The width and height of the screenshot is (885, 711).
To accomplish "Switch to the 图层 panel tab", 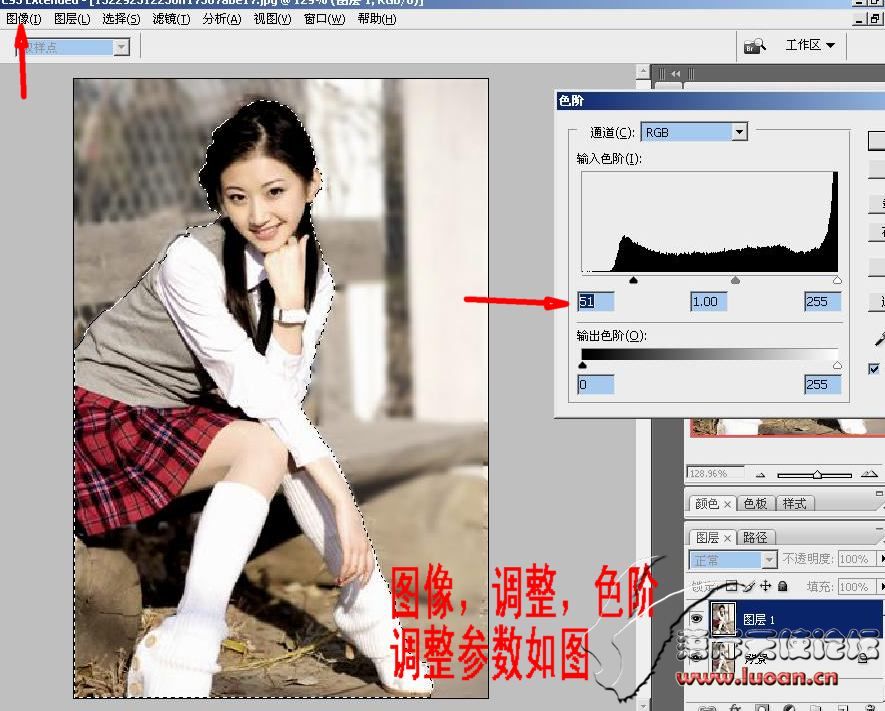I will tap(707, 537).
